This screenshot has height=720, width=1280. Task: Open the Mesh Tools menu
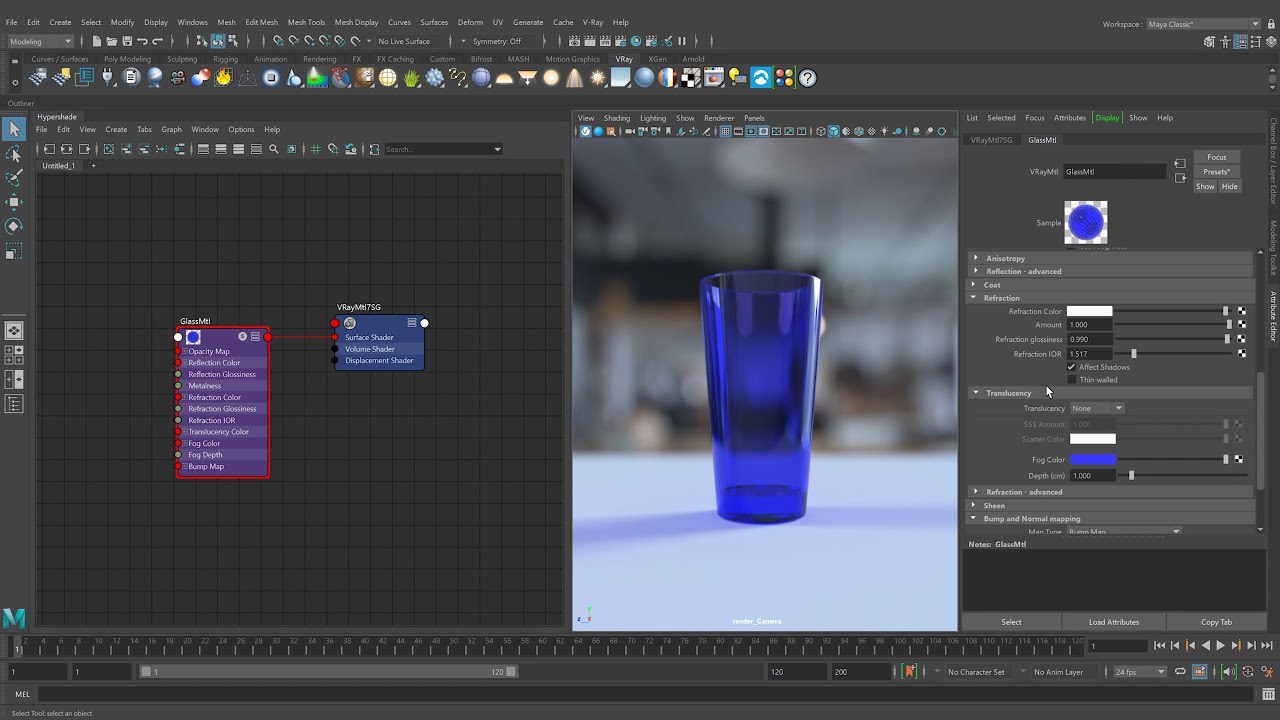pos(306,22)
